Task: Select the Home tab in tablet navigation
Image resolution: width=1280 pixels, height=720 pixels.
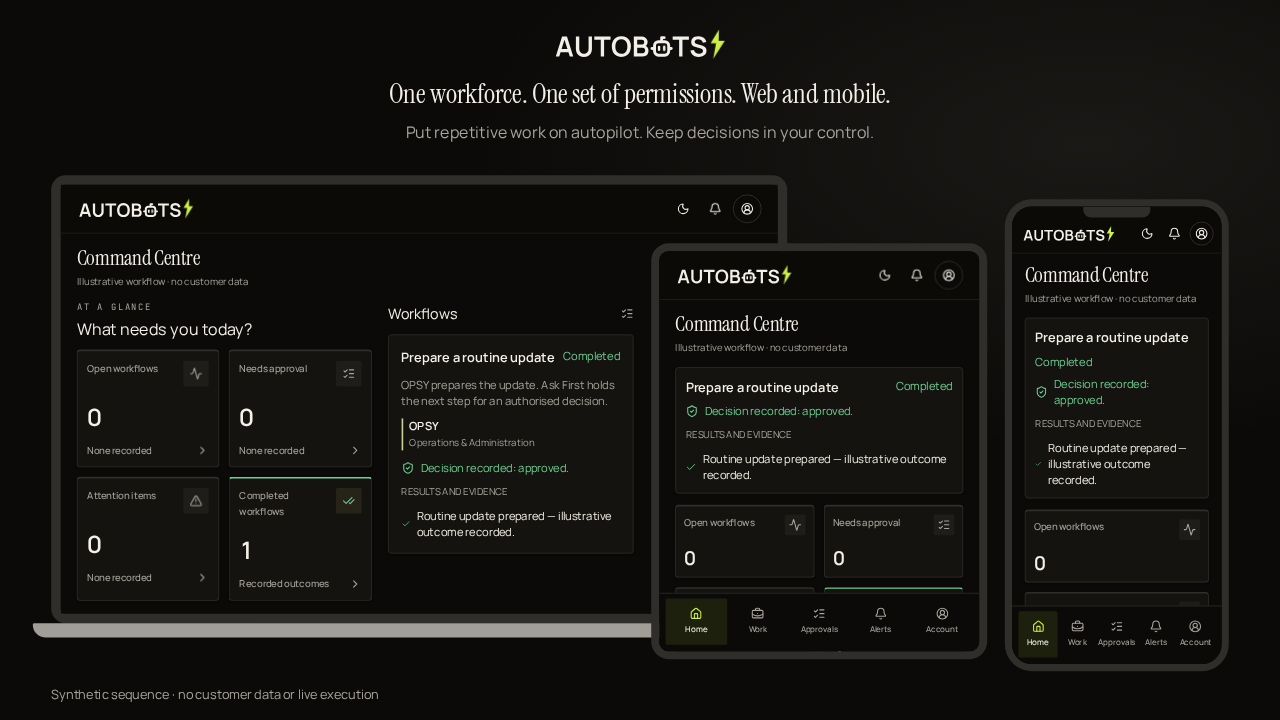Action: coord(696,621)
